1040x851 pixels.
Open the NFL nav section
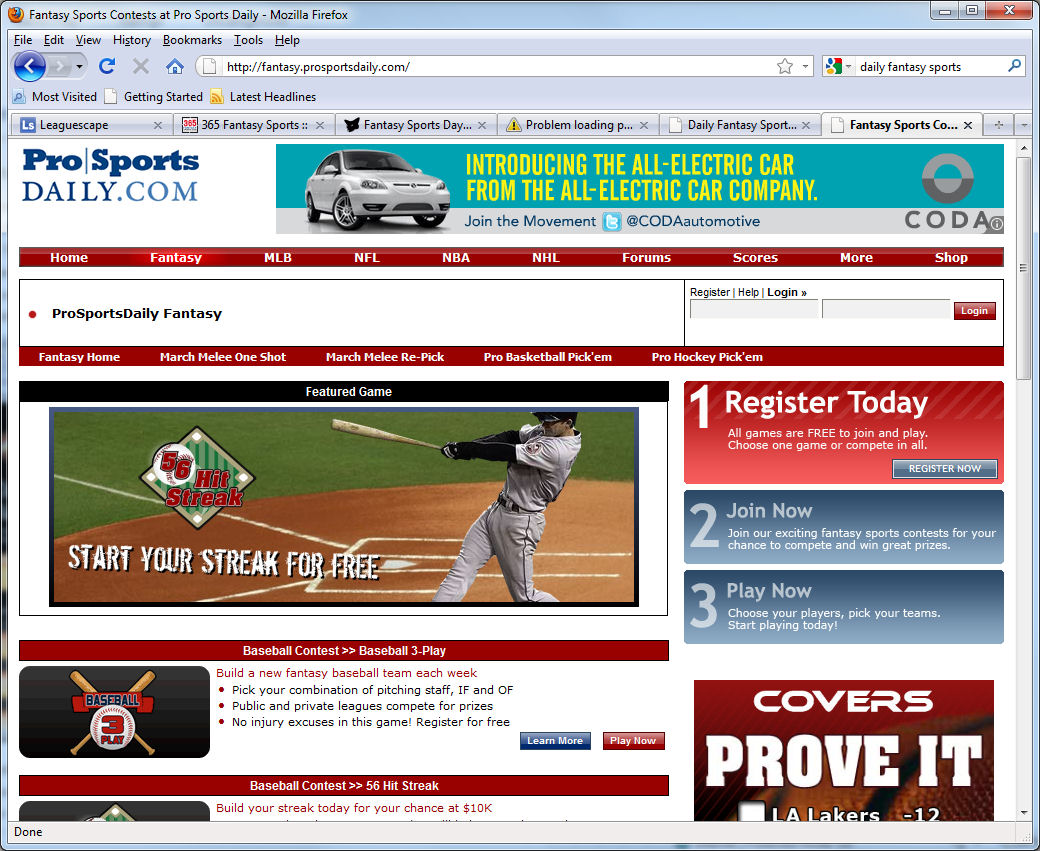(367, 257)
